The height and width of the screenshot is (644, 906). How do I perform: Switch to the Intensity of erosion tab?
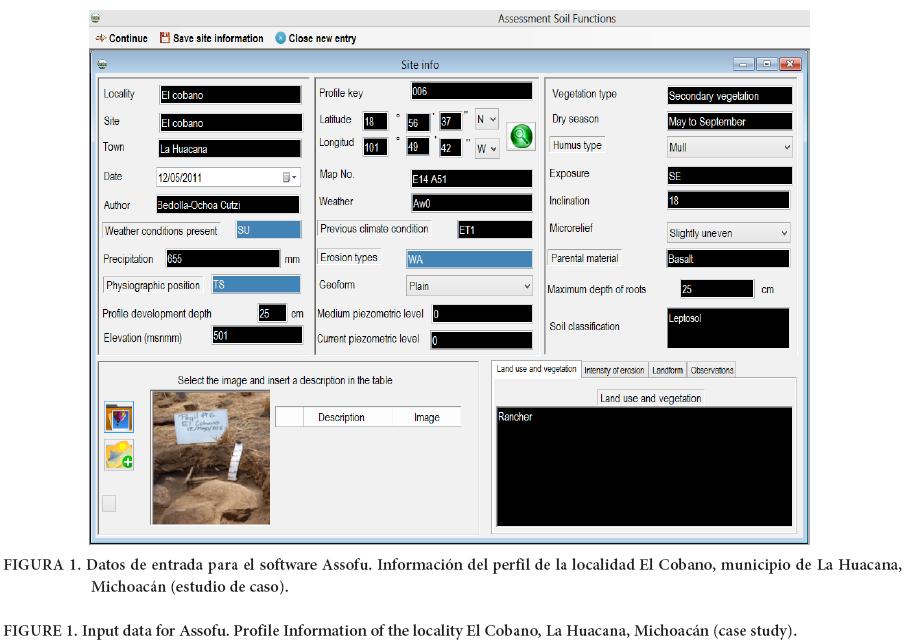[614, 370]
